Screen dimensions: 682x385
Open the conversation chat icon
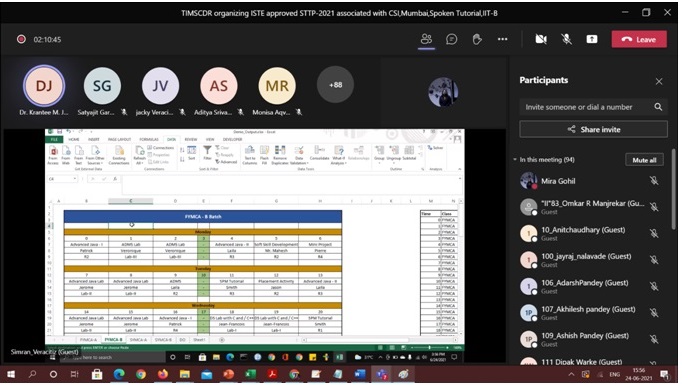451,40
